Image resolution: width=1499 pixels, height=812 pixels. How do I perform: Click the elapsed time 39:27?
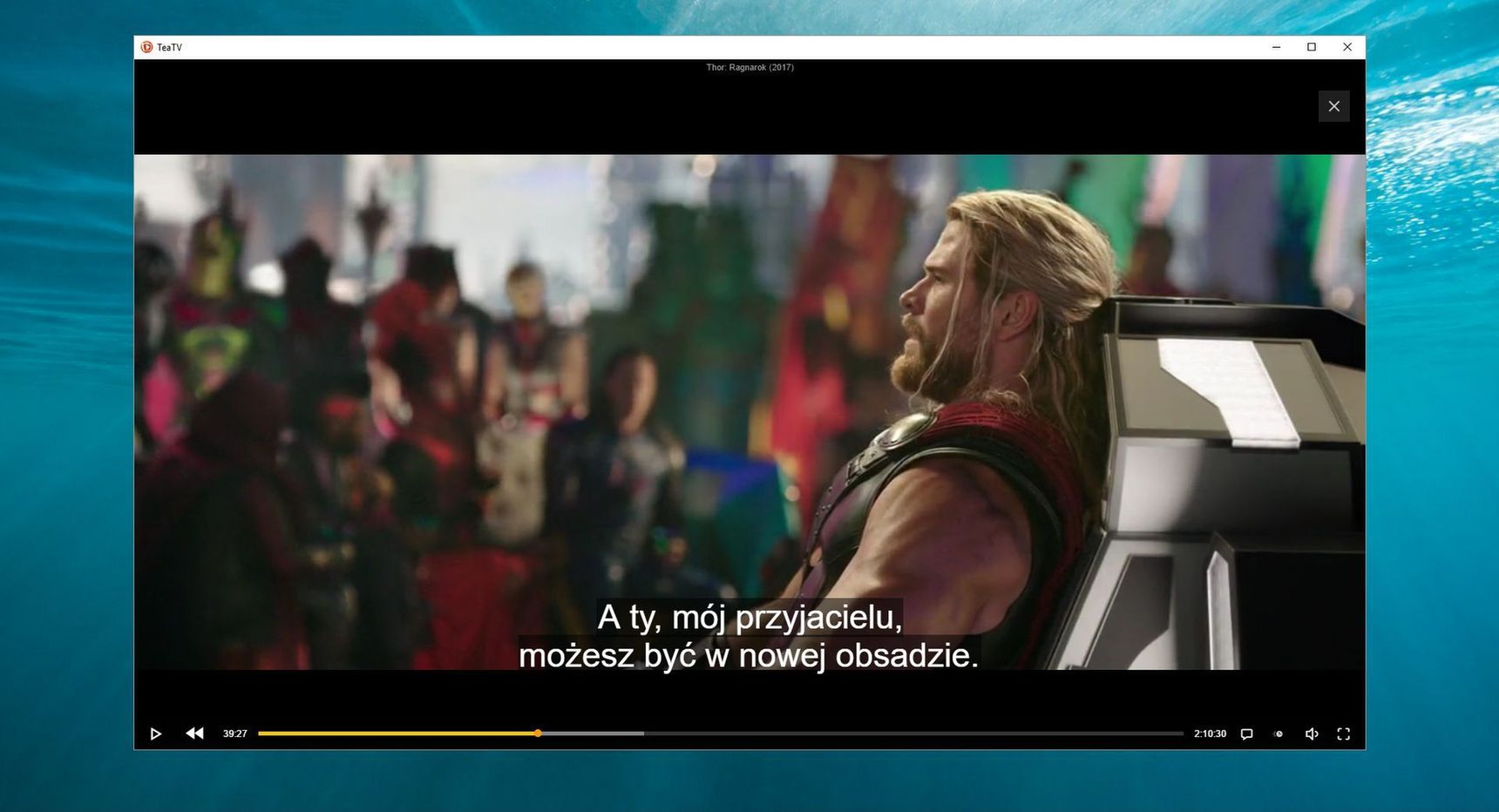coord(235,734)
